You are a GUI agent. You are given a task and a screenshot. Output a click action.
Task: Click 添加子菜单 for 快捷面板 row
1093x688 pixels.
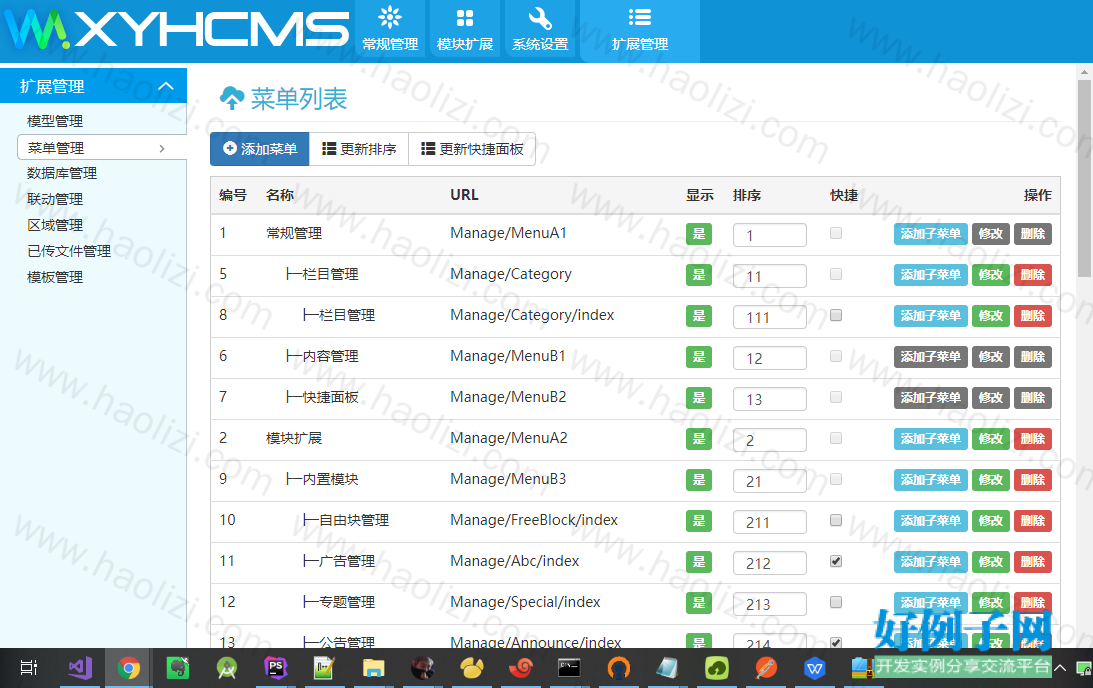coord(931,398)
